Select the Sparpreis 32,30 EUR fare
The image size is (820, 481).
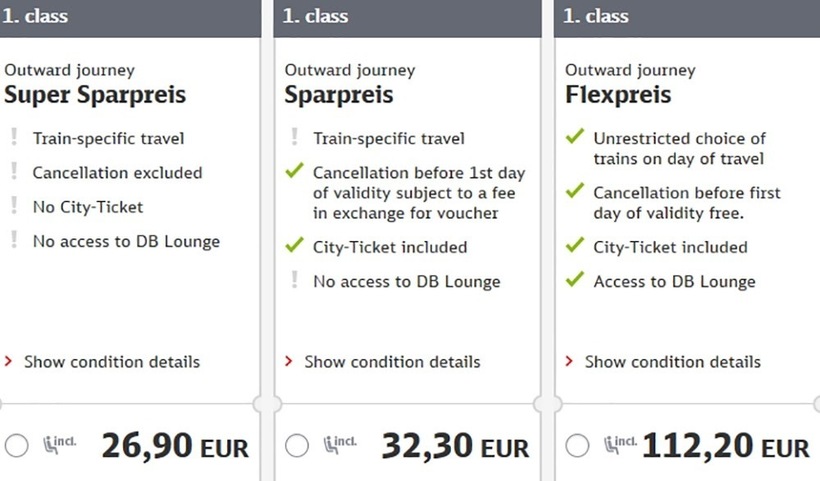(297, 446)
